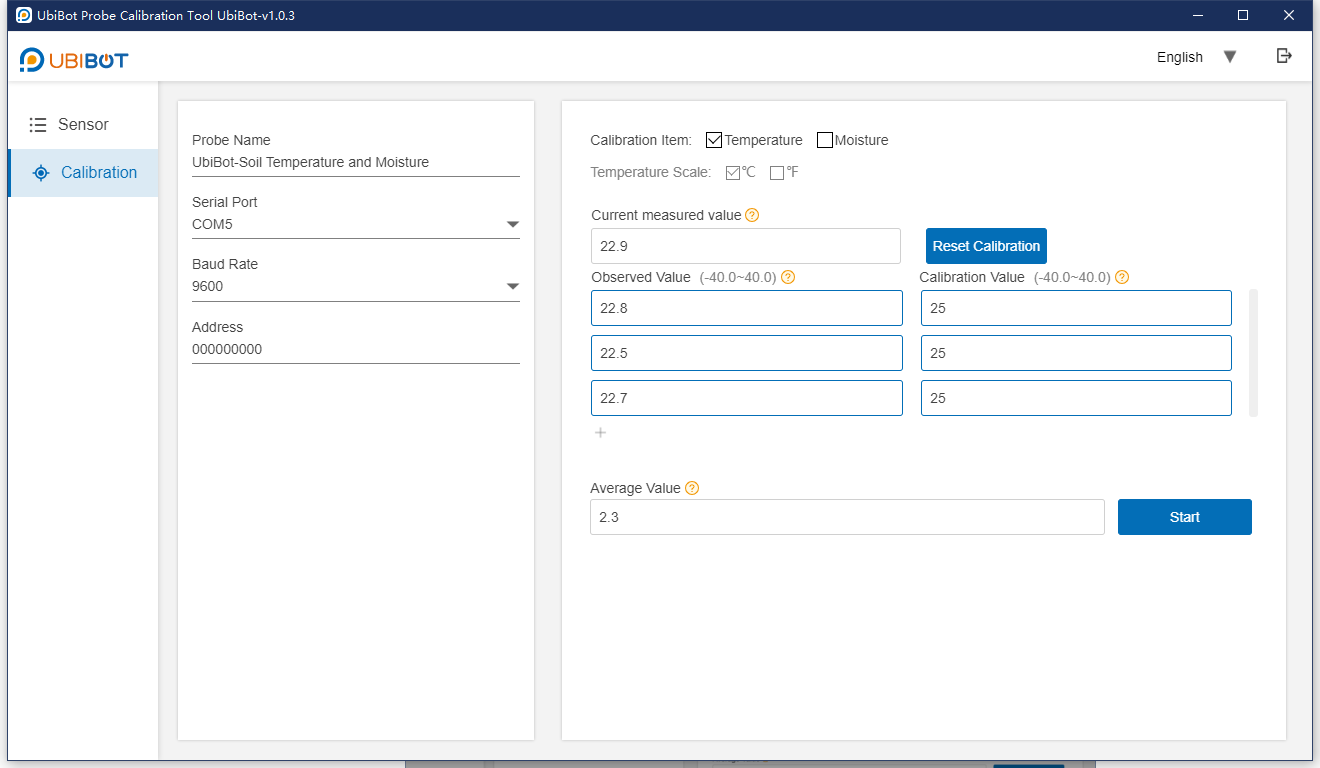
Task: Open the English language dropdown arrow
Action: point(1230,57)
